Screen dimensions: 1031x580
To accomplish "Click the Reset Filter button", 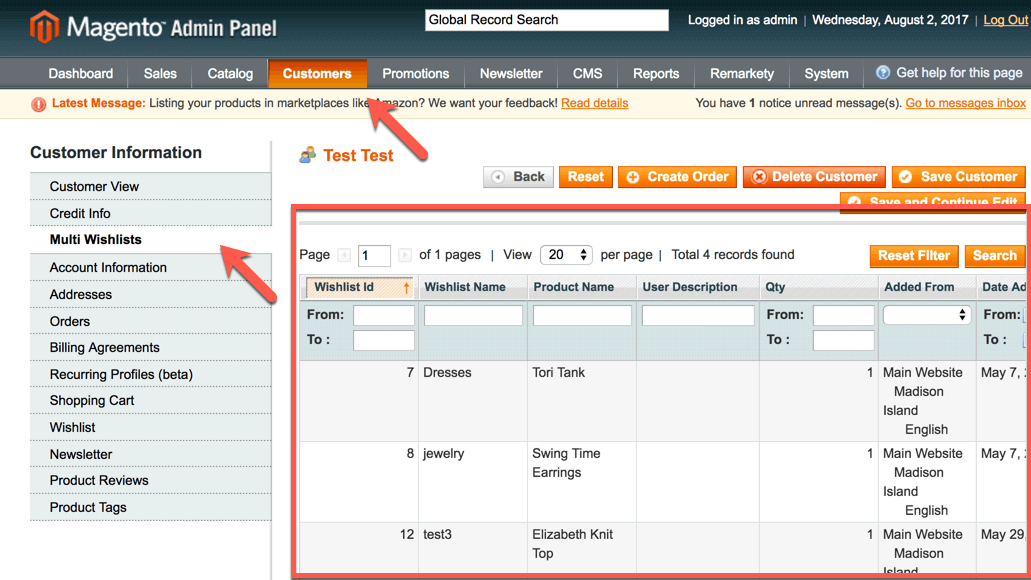I will [913, 256].
